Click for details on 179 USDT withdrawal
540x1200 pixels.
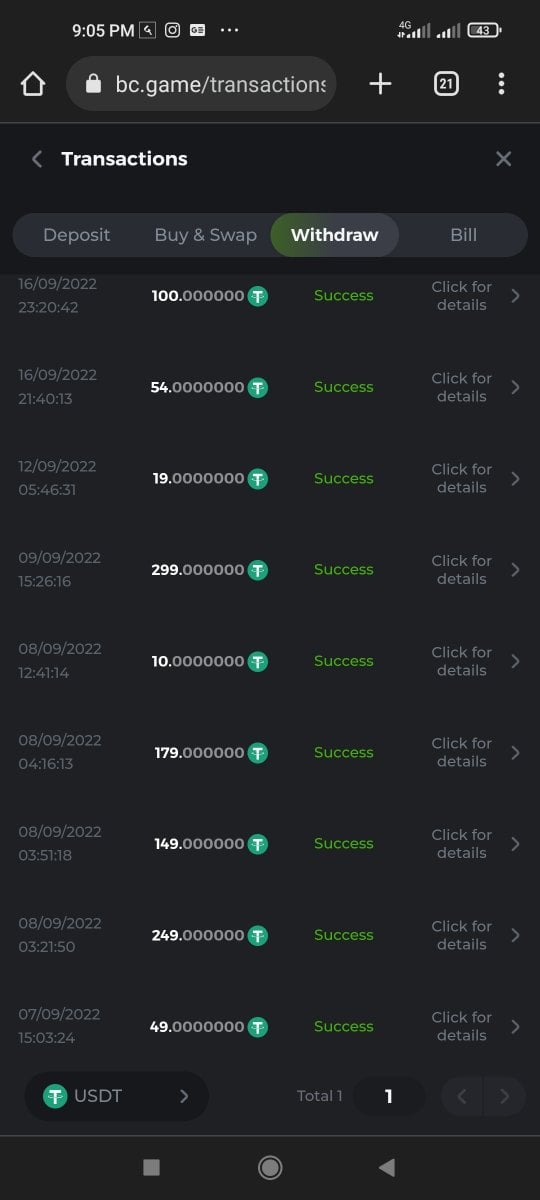click(x=462, y=752)
